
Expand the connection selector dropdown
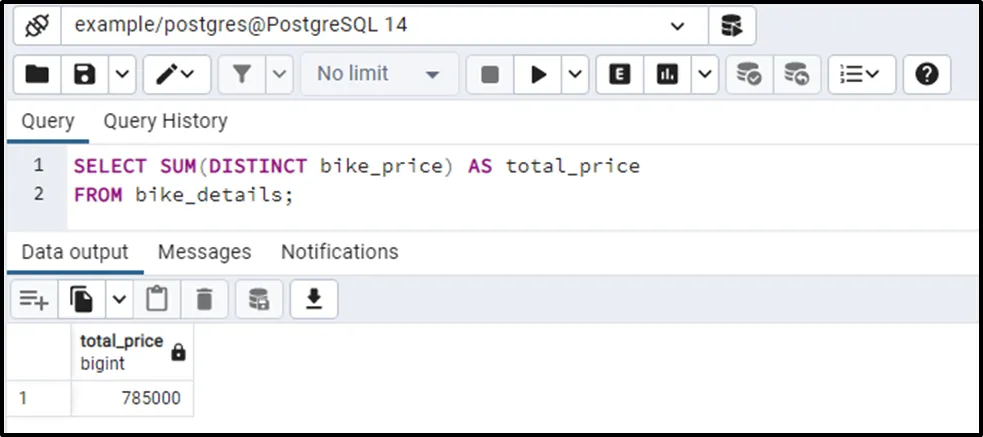click(677, 25)
